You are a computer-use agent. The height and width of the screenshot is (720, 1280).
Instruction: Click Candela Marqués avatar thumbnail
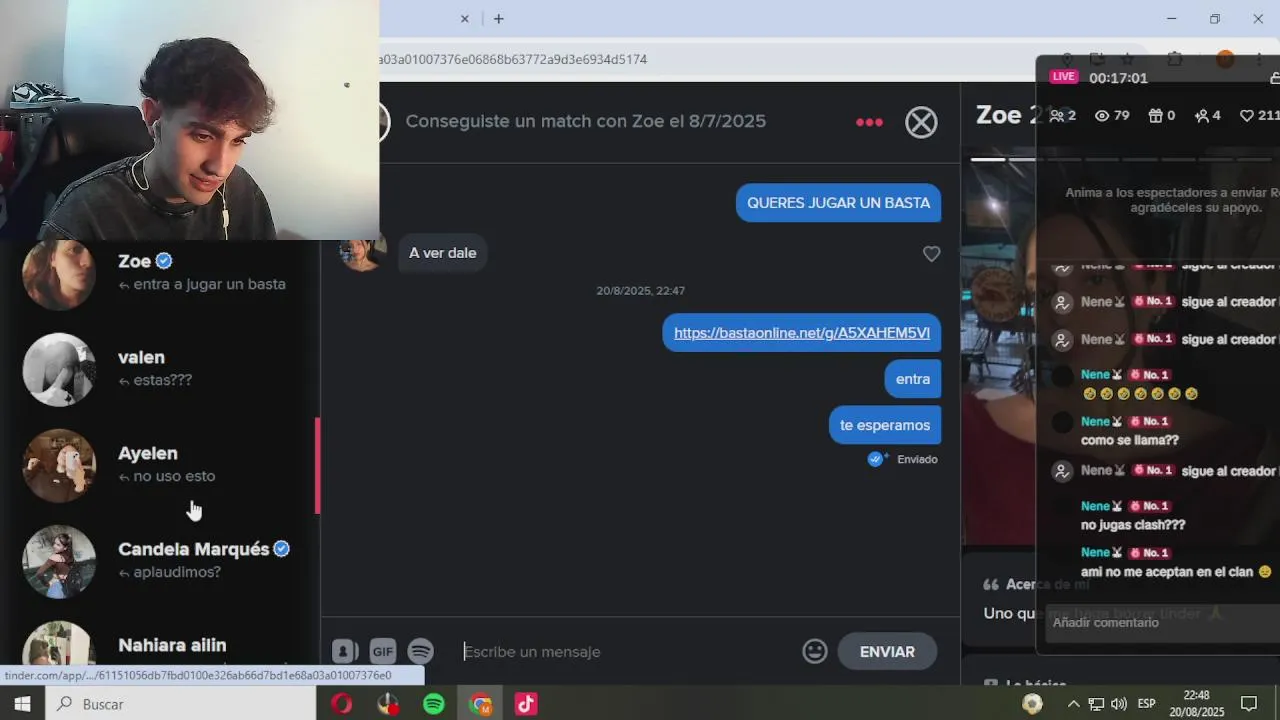[59, 561]
